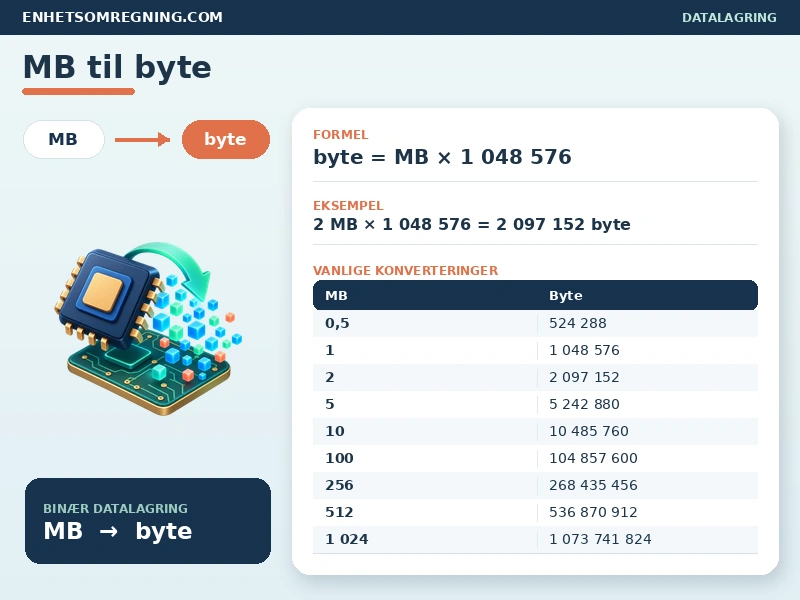This screenshot has width=800, height=600.
Task: Select the value 524 288
Action: (x=578, y=323)
